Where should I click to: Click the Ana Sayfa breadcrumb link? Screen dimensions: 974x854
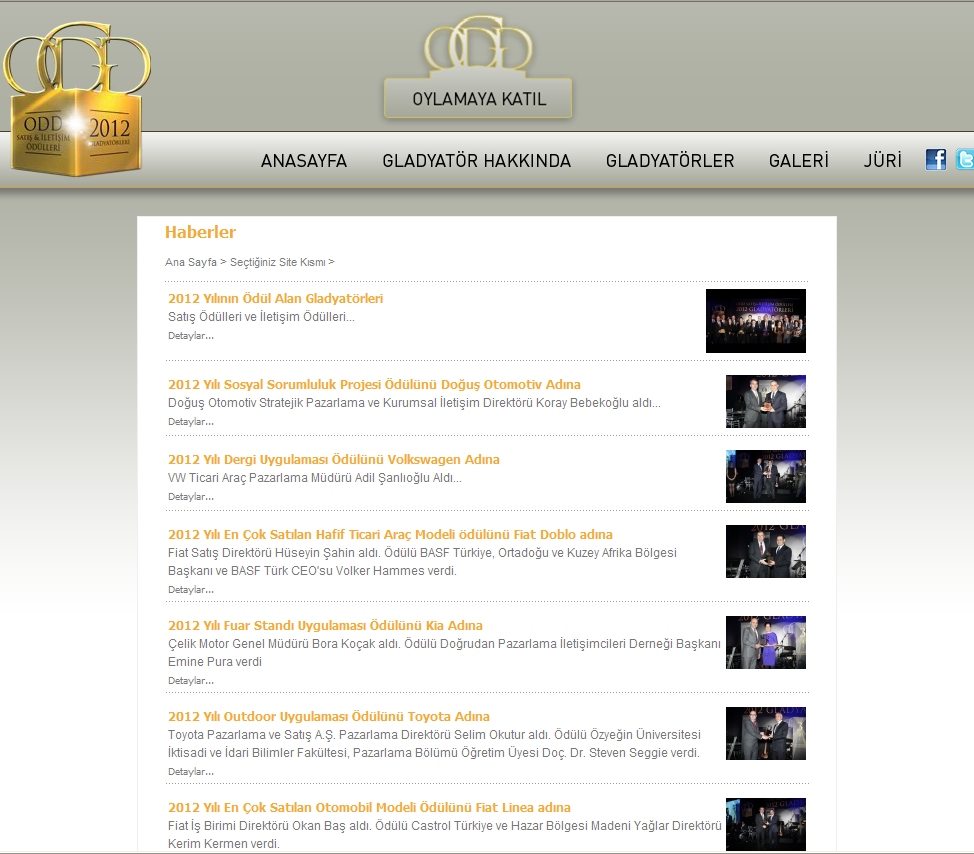191,262
